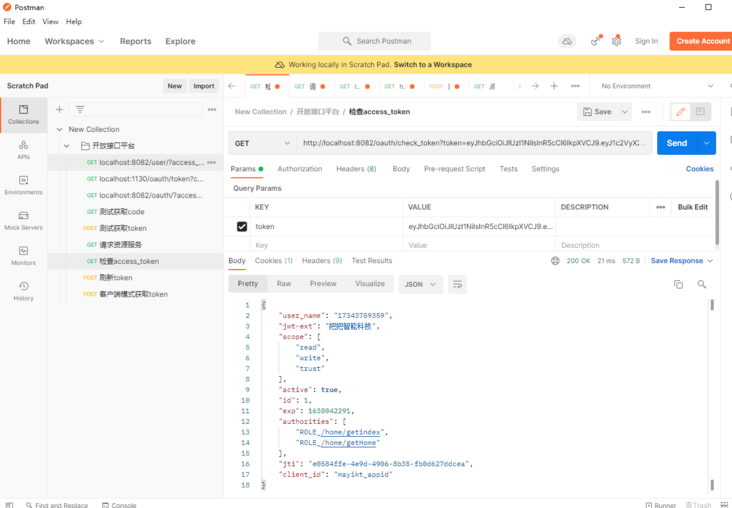The width and height of the screenshot is (732, 508).
Task: Switch to the Authorization tab
Action: 299,169
